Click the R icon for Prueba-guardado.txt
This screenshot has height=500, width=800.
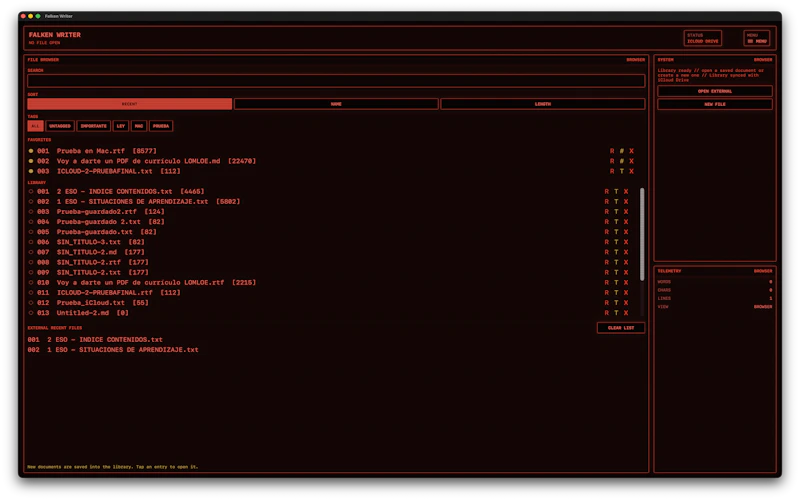[x=607, y=232]
